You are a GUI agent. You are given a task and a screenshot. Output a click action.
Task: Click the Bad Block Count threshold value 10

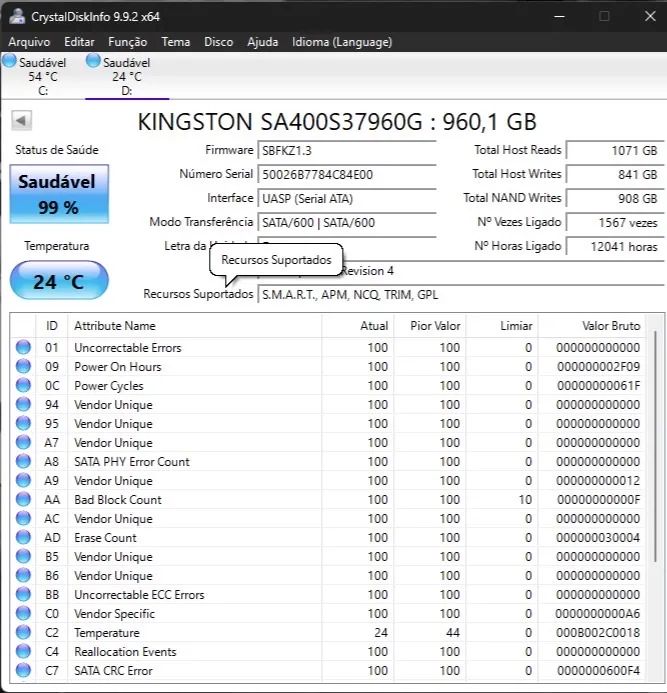(x=525, y=499)
